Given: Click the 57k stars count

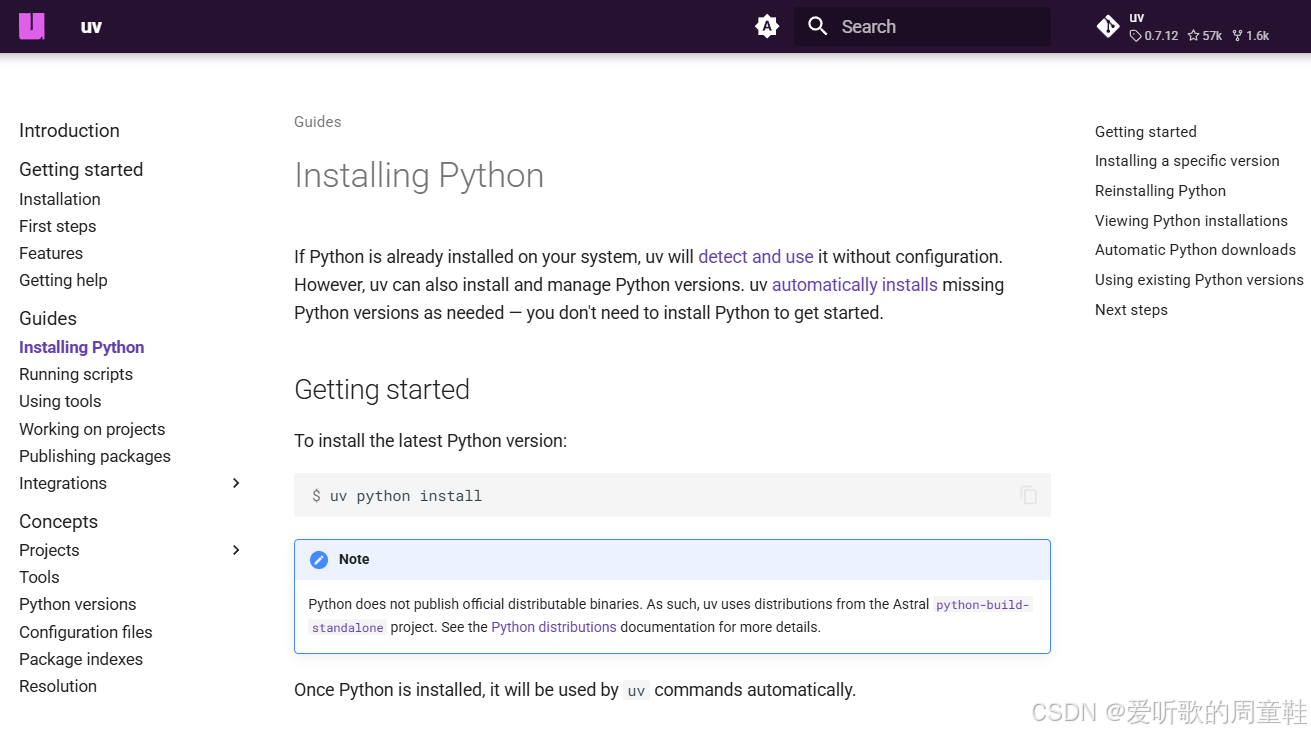Looking at the screenshot, I should [1212, 36].
